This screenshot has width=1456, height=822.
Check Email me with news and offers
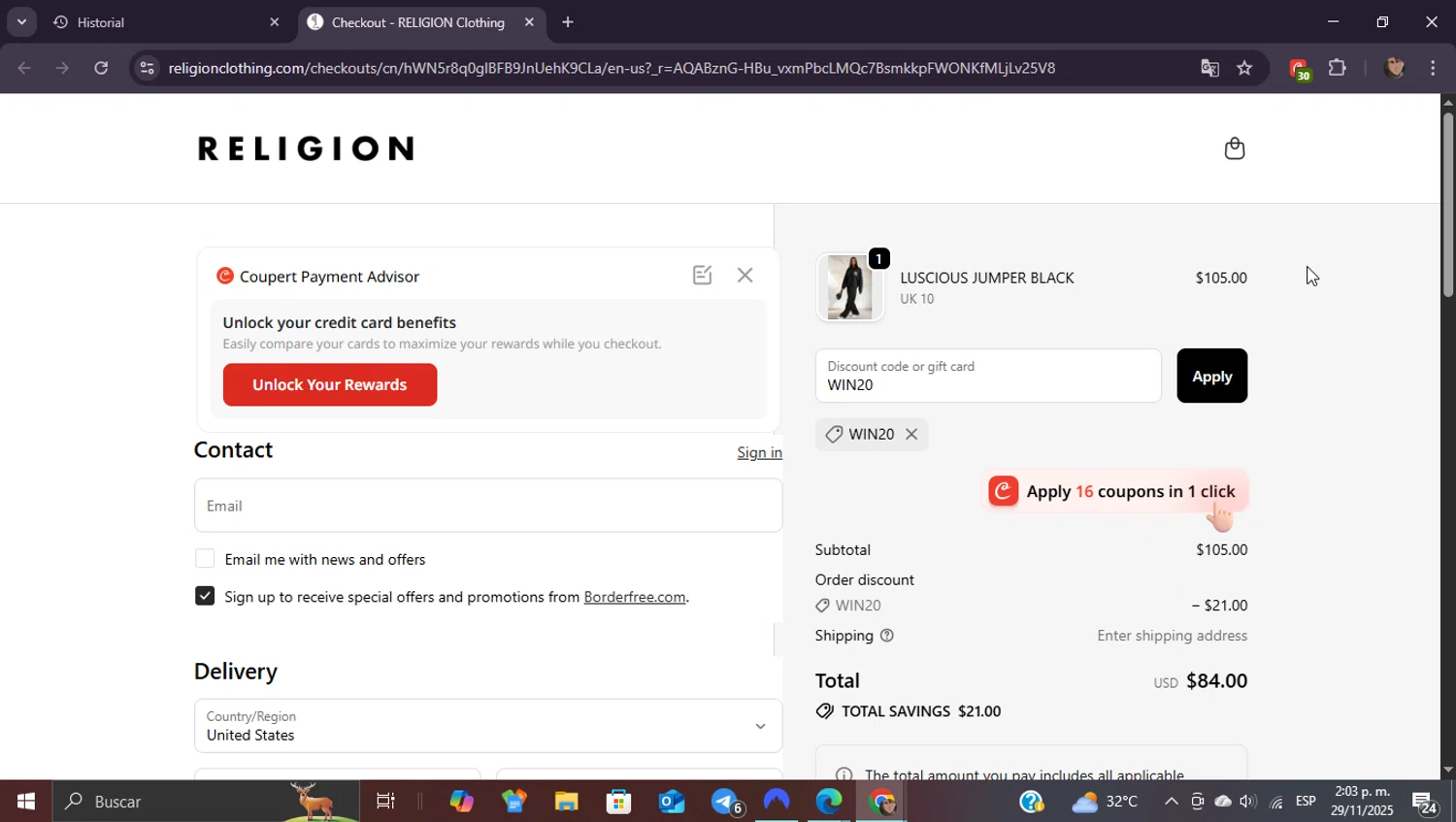click(205, 559)
